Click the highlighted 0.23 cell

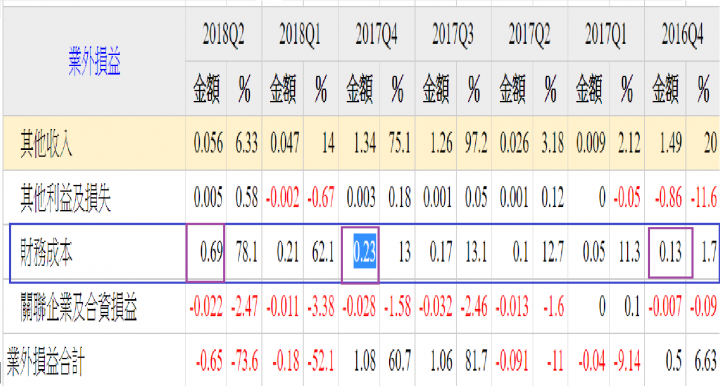click(365, 252)
